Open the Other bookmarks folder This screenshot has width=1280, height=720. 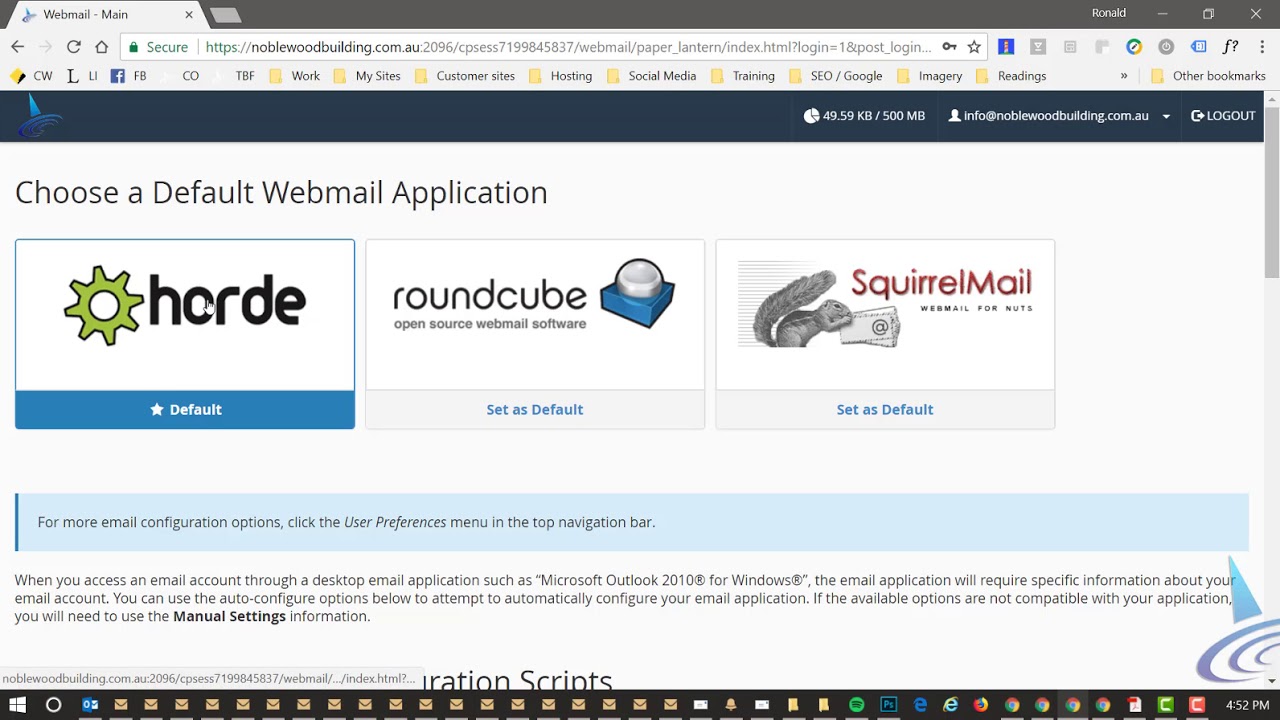1208,76
